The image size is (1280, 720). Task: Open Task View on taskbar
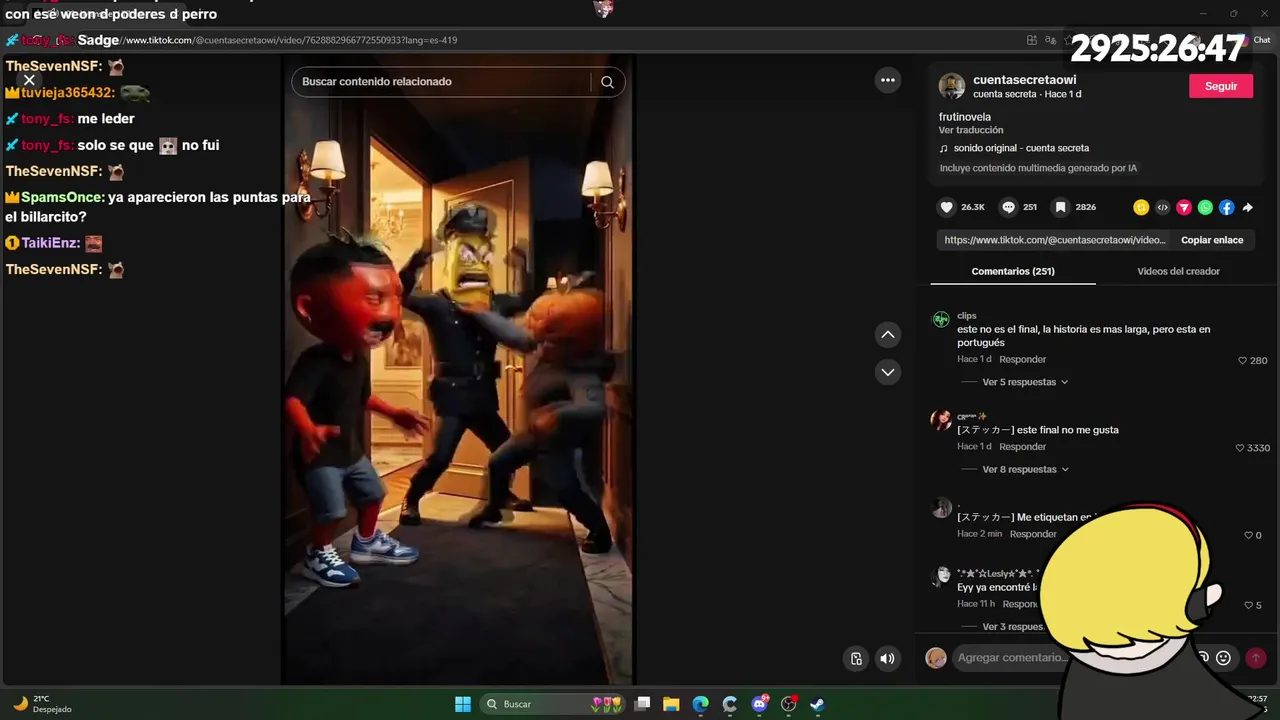[642, 704]
